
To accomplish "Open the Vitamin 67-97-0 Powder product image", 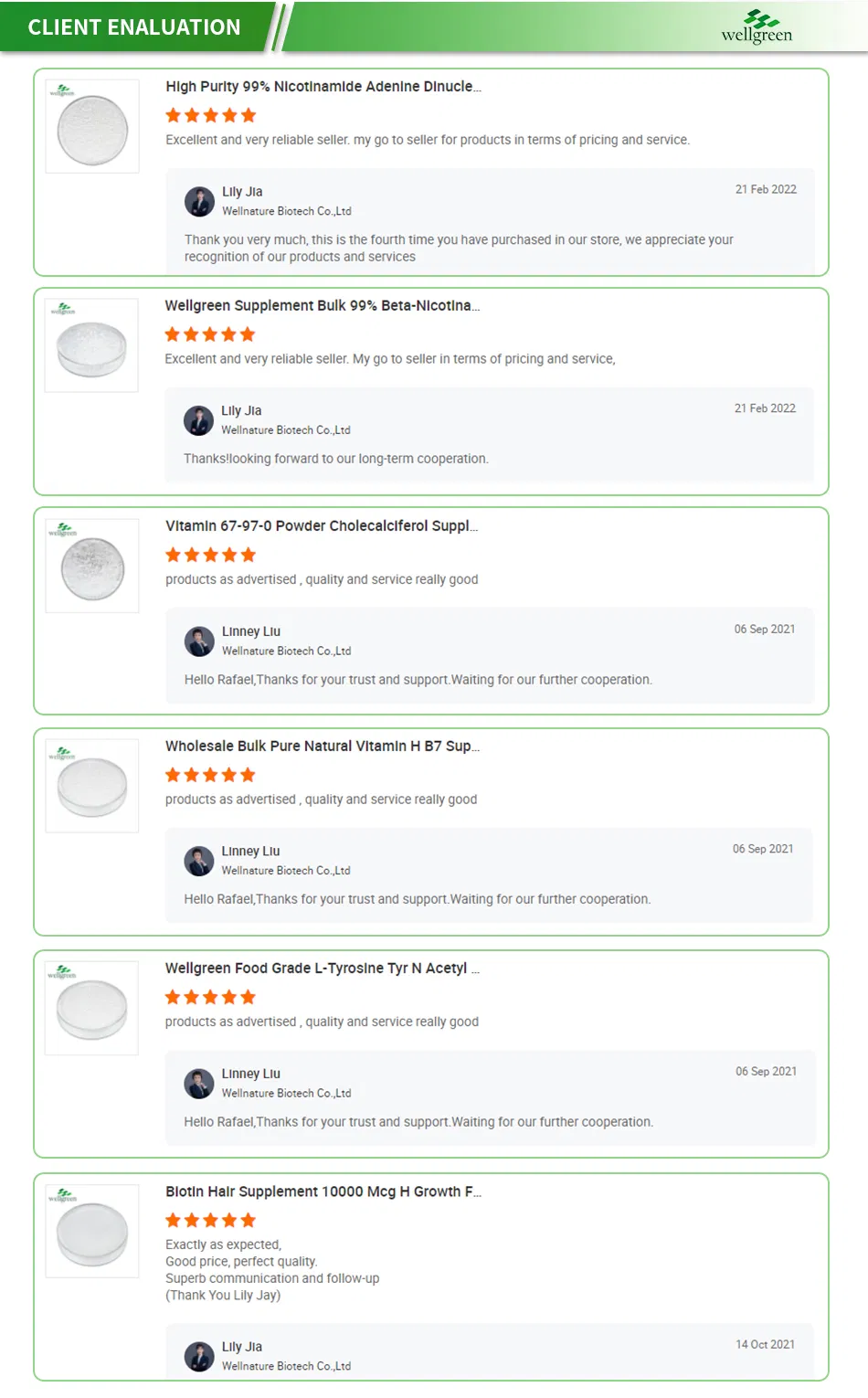I will click(92, 566).
